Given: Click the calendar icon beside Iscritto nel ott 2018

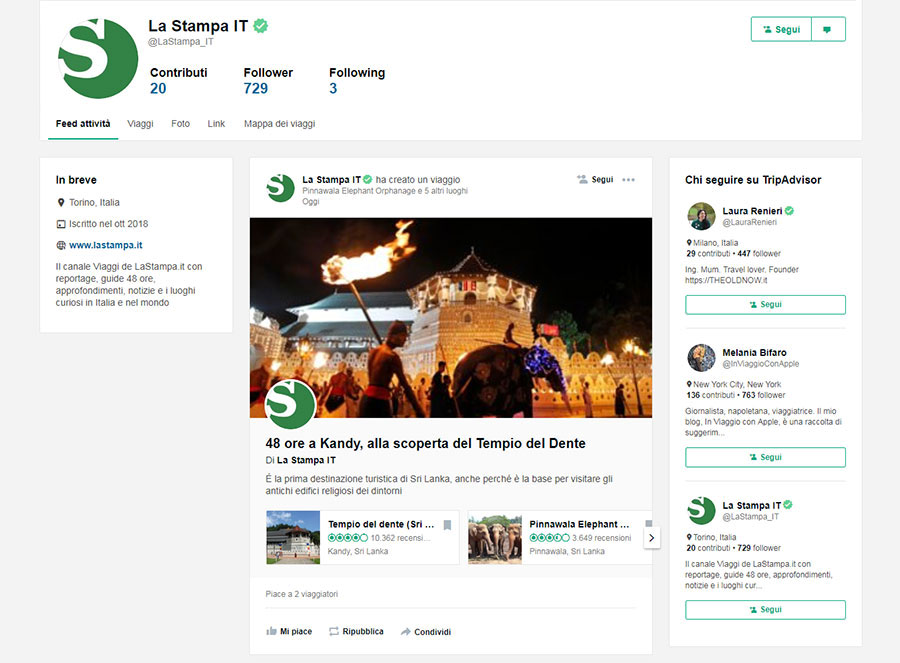Looking at the screenshot, I should point(61,224).
